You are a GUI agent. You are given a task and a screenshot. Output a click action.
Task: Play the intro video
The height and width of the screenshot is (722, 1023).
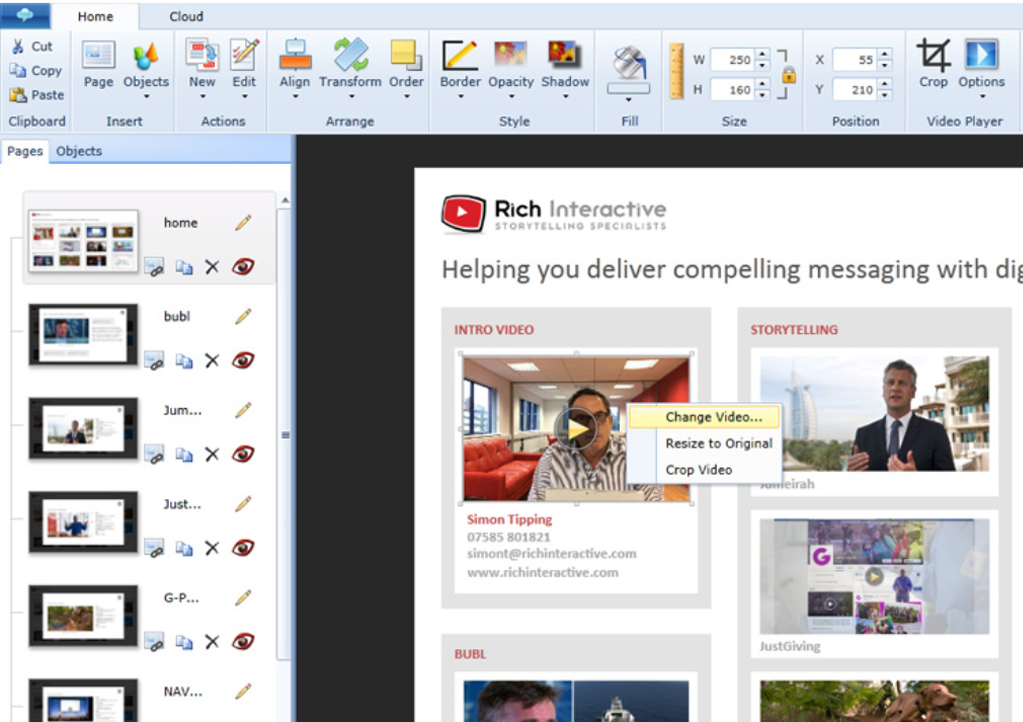(x=576, y=429)
